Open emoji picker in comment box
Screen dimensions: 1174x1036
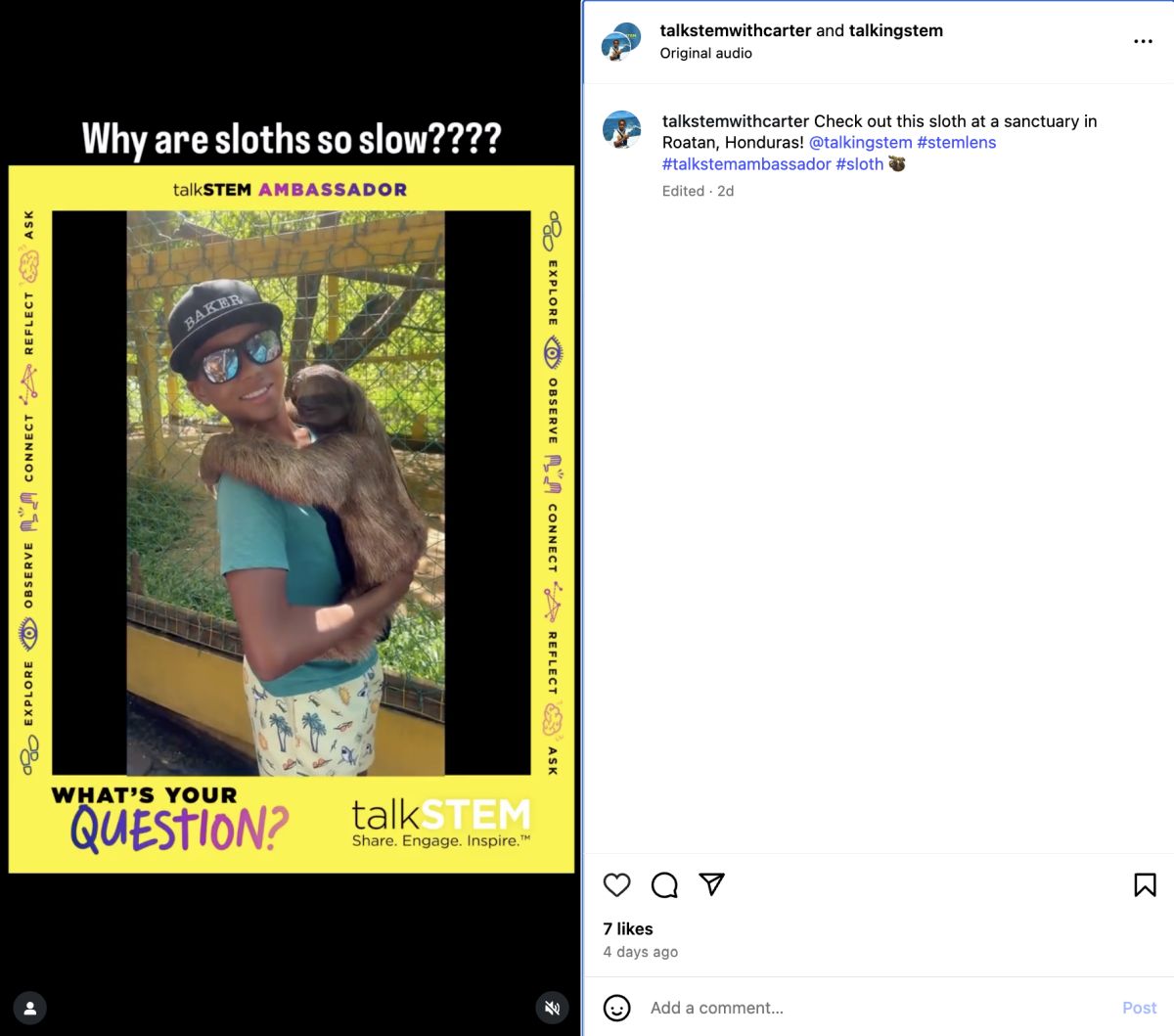click(x=616, y=1008)
